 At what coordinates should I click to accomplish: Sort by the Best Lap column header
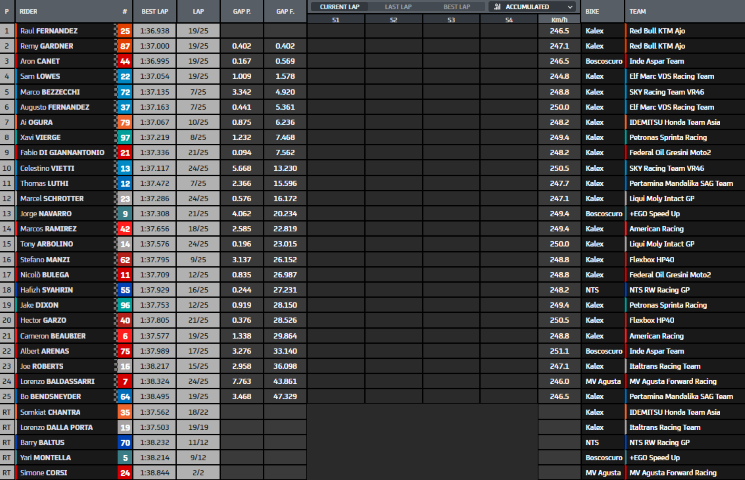click(x=155, y=12)
